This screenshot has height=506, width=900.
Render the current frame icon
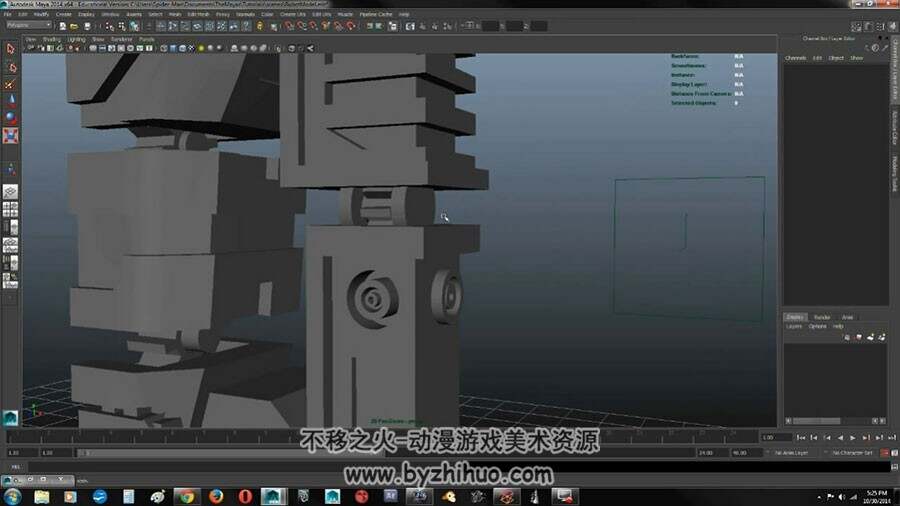coord(422,26)
